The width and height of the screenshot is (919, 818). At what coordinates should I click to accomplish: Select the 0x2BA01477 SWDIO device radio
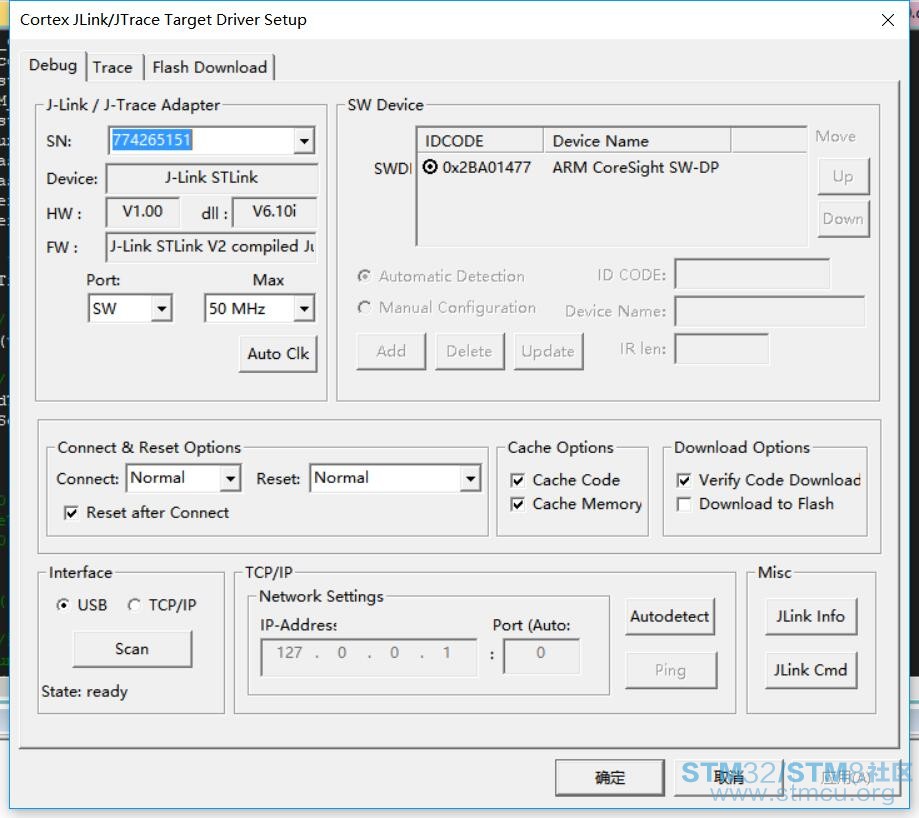(x=430, y=167)
